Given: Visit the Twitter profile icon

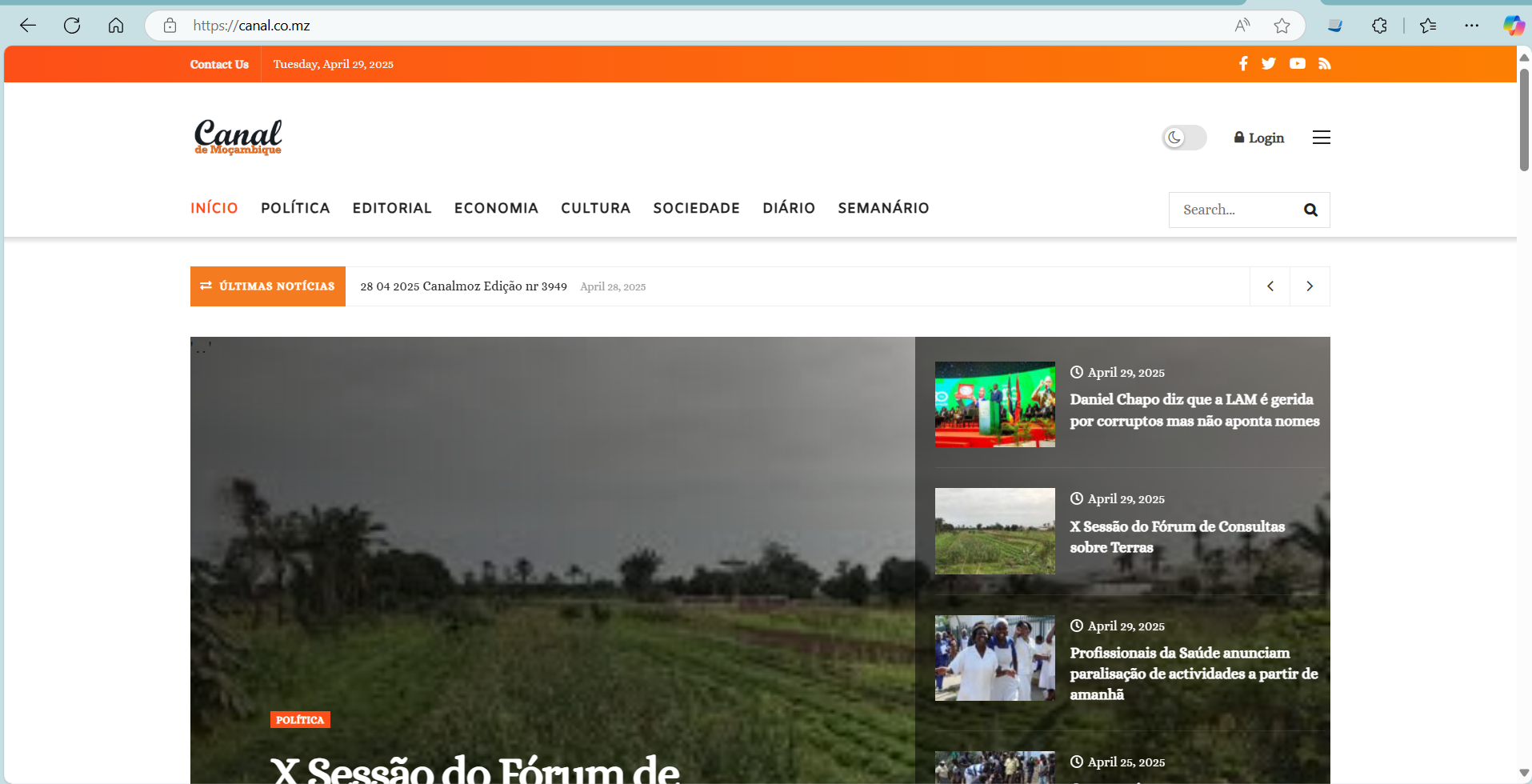Looking at the screenshot, I should pyautogui.click(x=1269, y=63).
